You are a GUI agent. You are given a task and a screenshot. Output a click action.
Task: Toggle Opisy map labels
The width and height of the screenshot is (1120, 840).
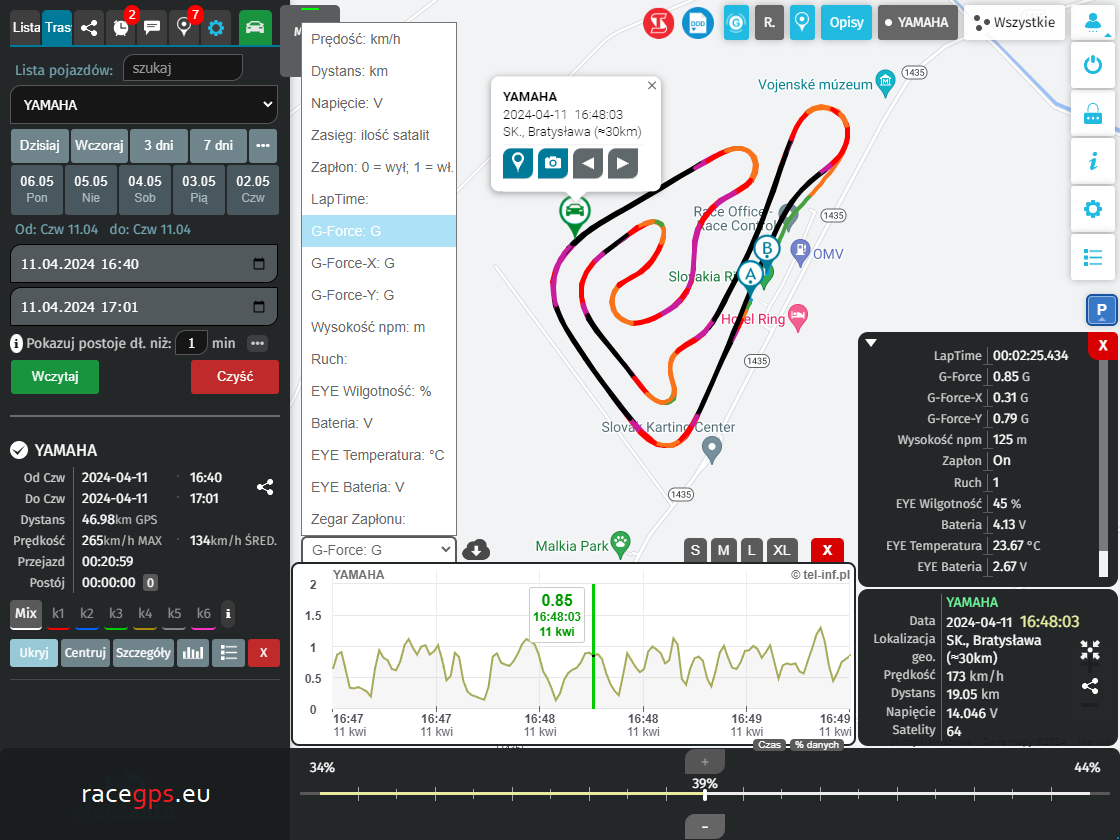[x=846, y=22]
